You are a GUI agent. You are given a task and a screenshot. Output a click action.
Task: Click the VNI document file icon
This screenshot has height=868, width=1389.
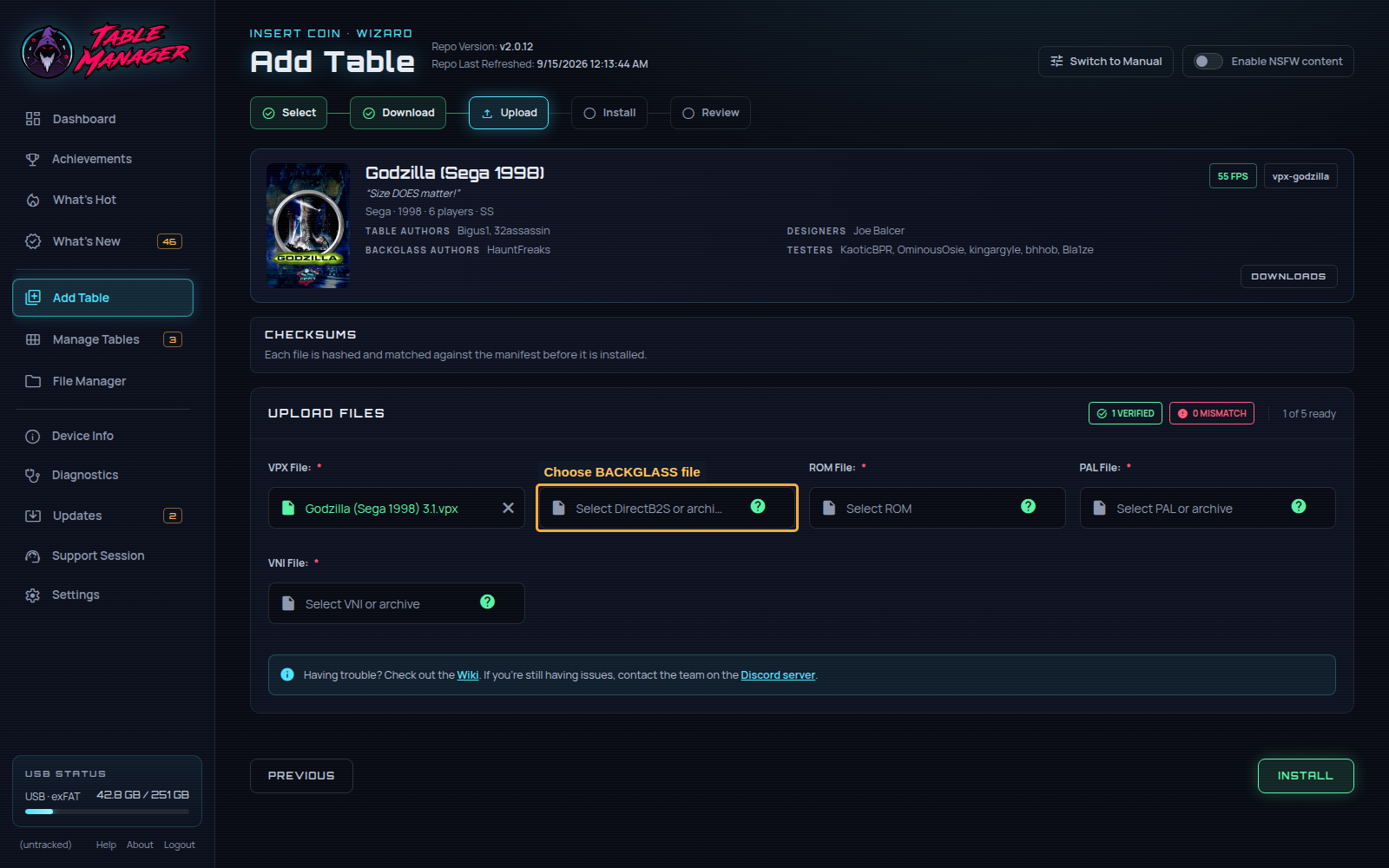(x=288, y=603)
